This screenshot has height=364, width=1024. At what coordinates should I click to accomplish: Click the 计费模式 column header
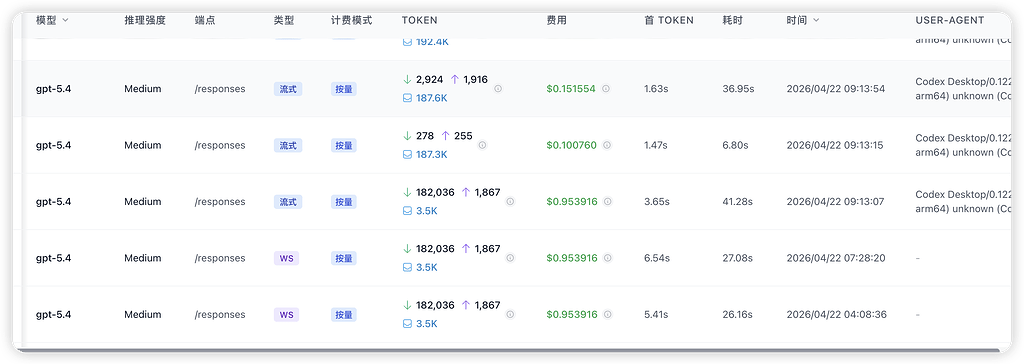(x=351, y=20)
